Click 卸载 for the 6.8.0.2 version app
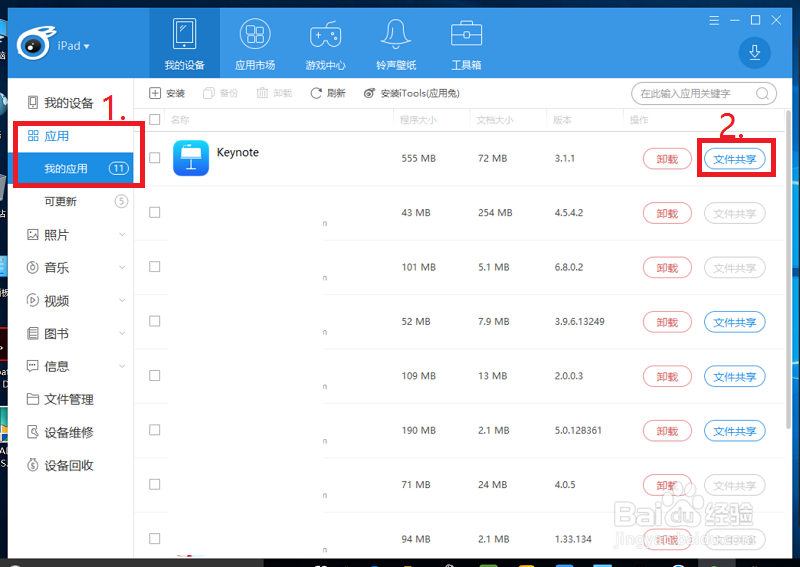 667,268
